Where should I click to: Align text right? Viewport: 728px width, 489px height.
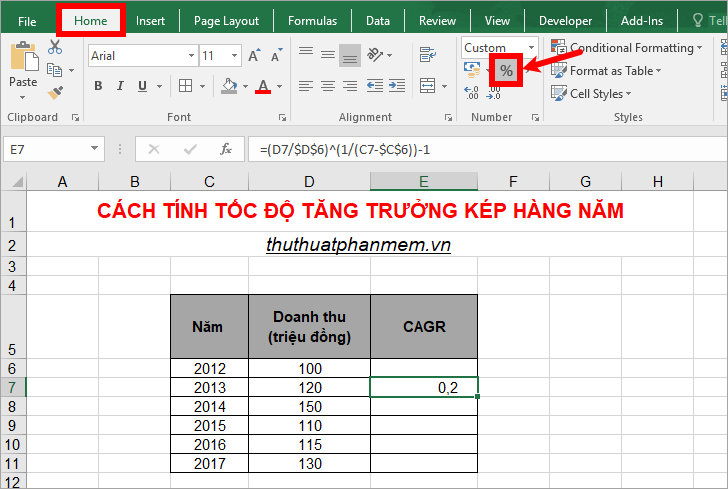click(350, 86)
